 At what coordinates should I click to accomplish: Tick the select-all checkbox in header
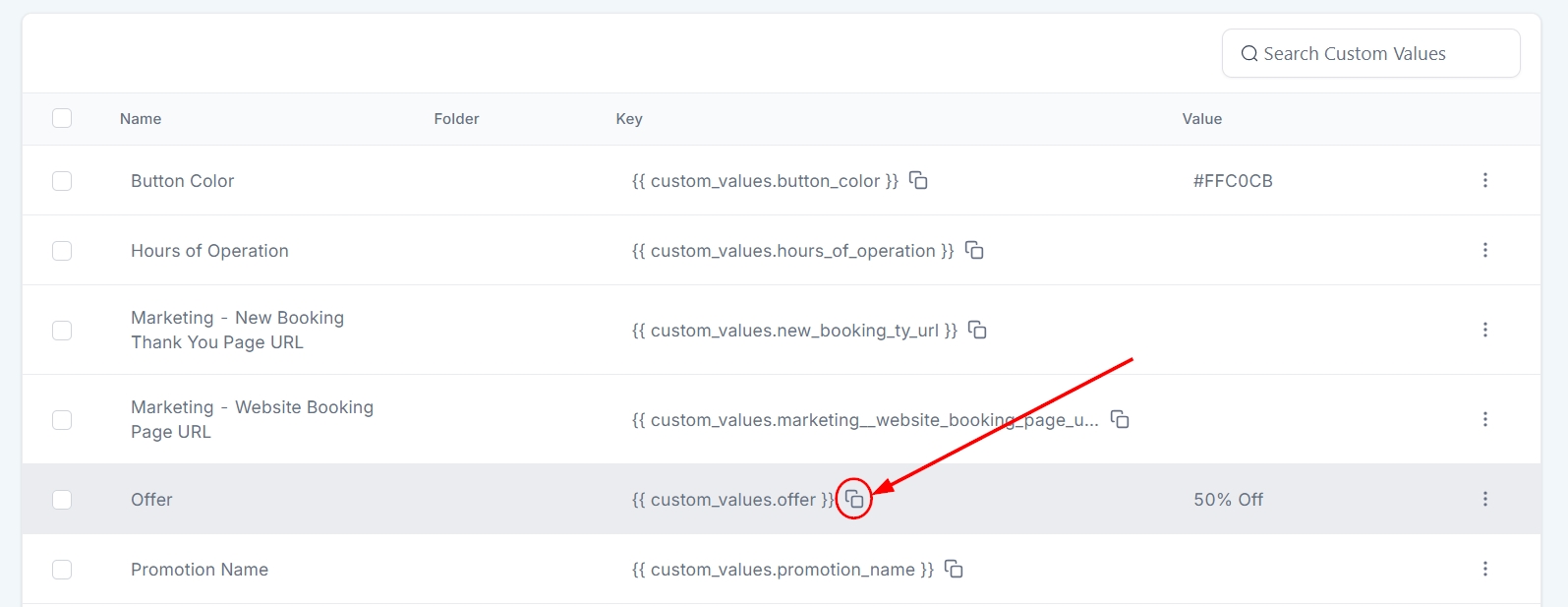click(62, 118)
